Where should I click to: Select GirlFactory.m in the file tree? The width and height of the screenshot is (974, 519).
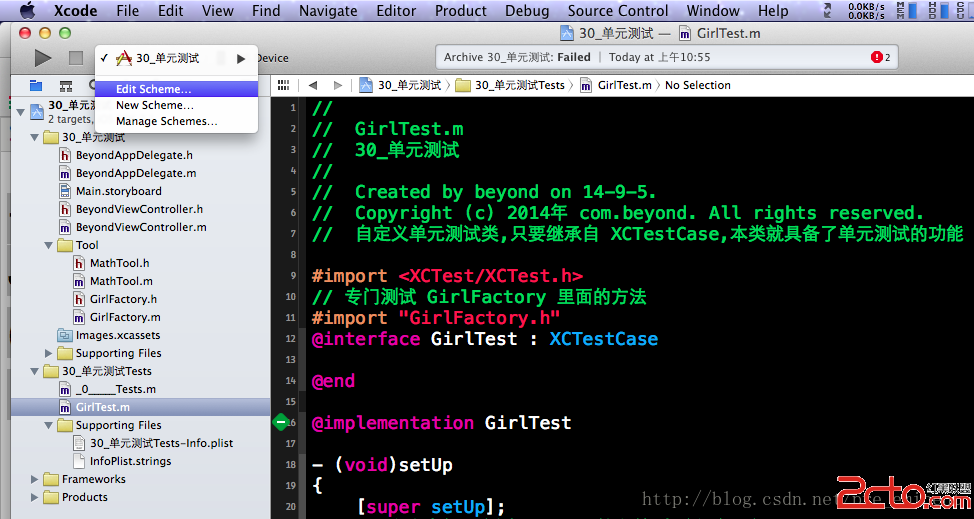pos(124,317)
